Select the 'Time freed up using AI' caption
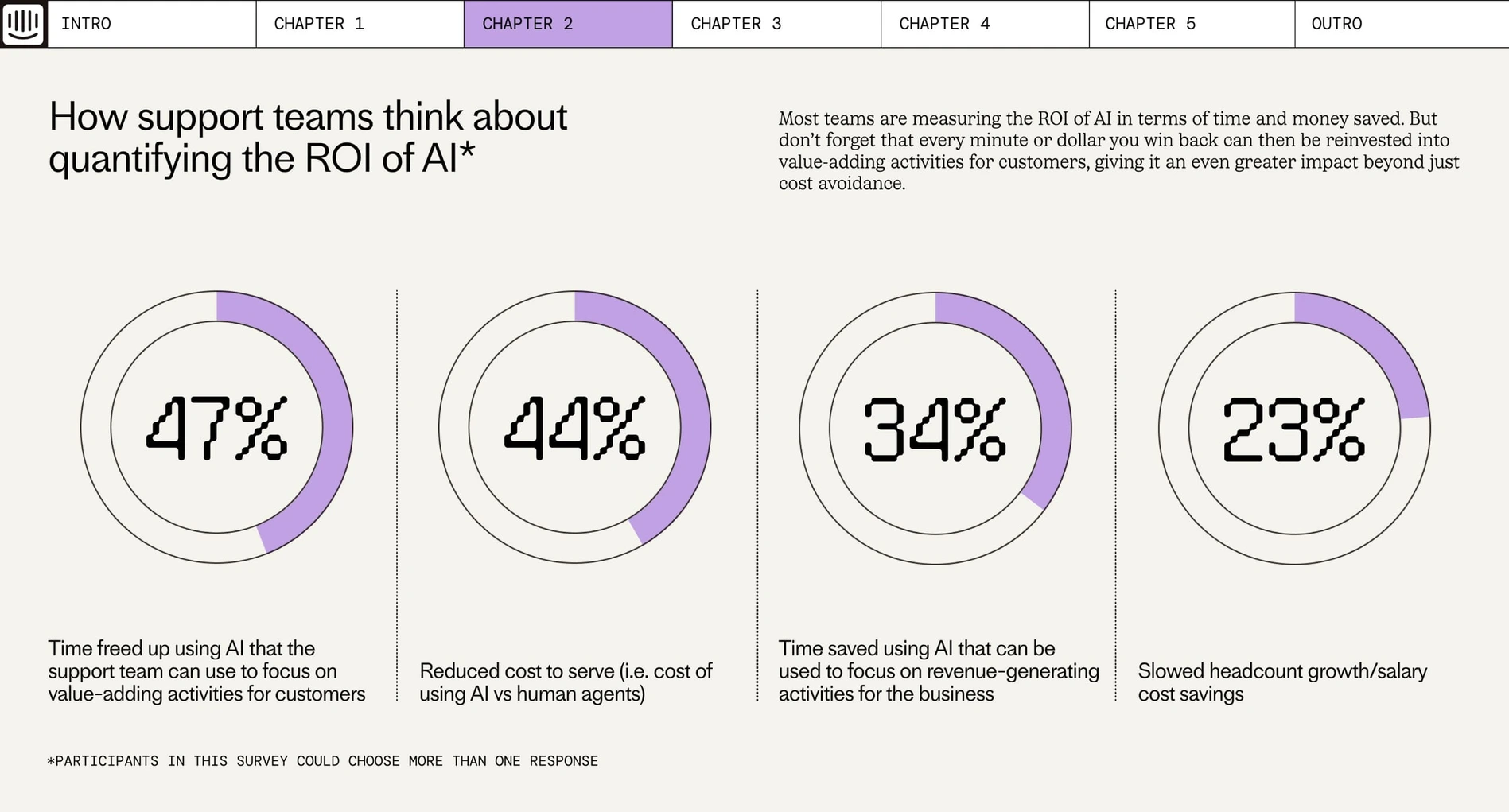Image resolution: width=1509 pixels, height=812 pixels. 207,670
